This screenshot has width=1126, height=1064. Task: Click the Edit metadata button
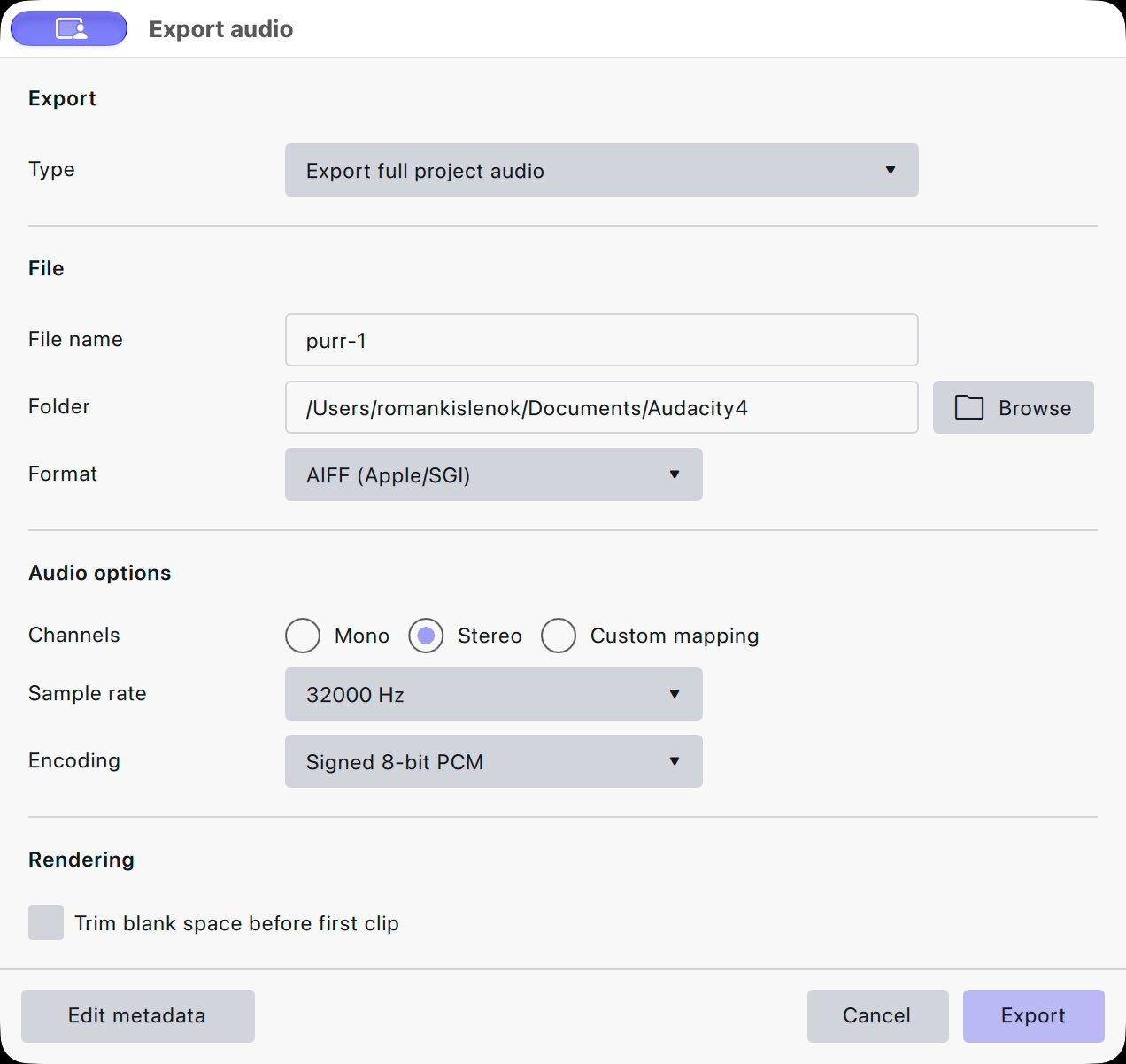pyautogui.click(x=138, y=1016)
